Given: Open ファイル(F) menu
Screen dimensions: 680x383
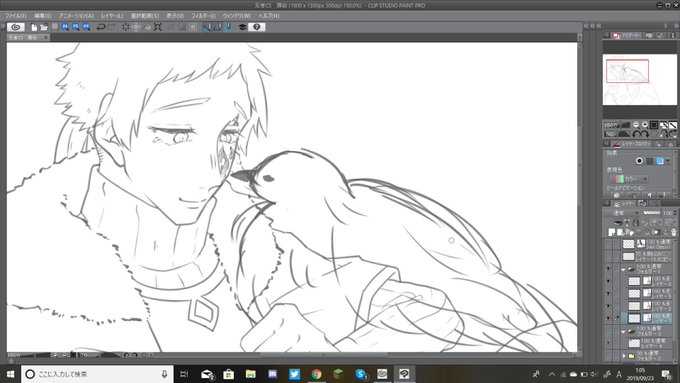Looking at the screenshot, I should [16, 16].
